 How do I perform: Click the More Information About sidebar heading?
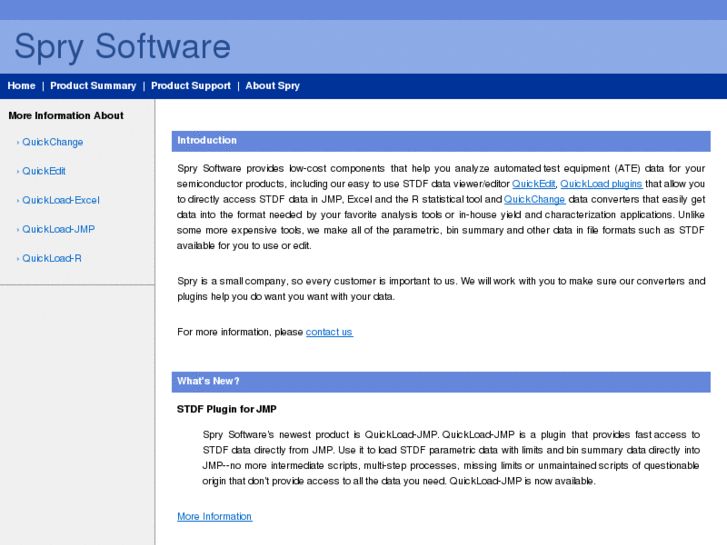pyautogui.click(x=66, y=115)
